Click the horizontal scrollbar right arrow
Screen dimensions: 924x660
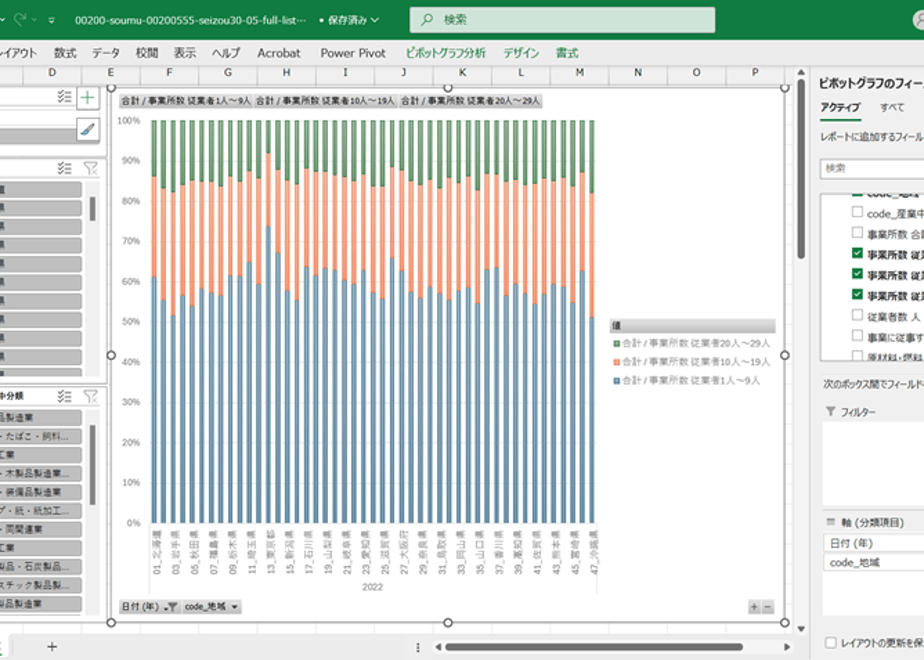coord(787,647)
